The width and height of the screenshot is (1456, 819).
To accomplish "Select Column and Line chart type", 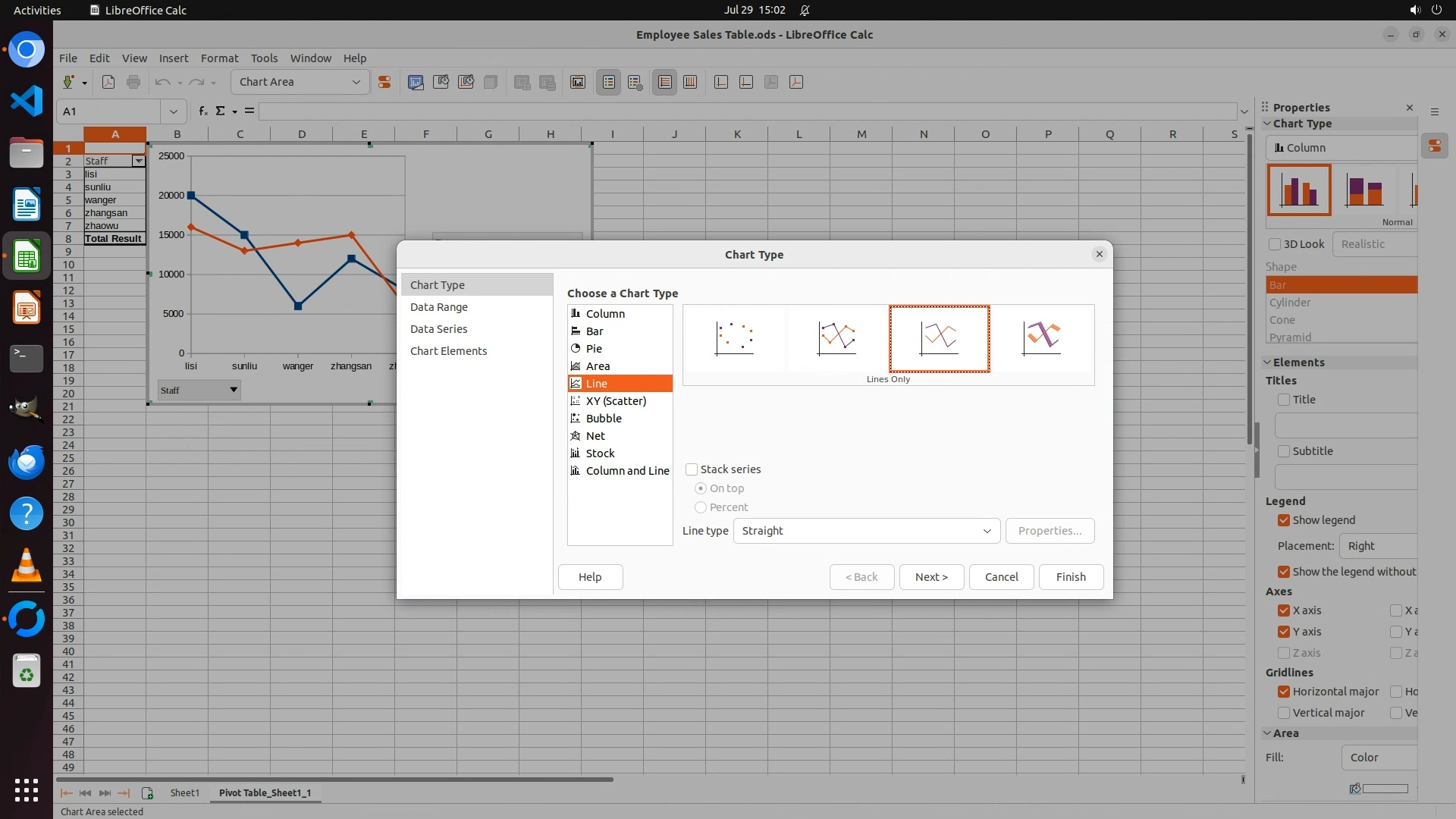I will 627,471.
